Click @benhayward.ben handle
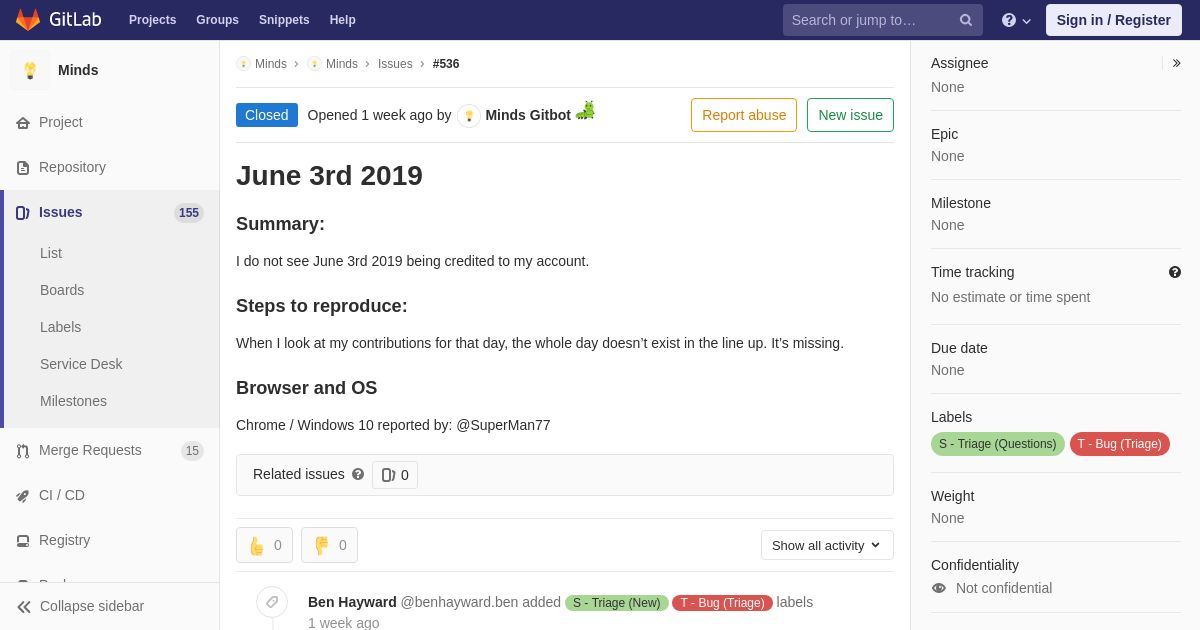 coord(459,602)
